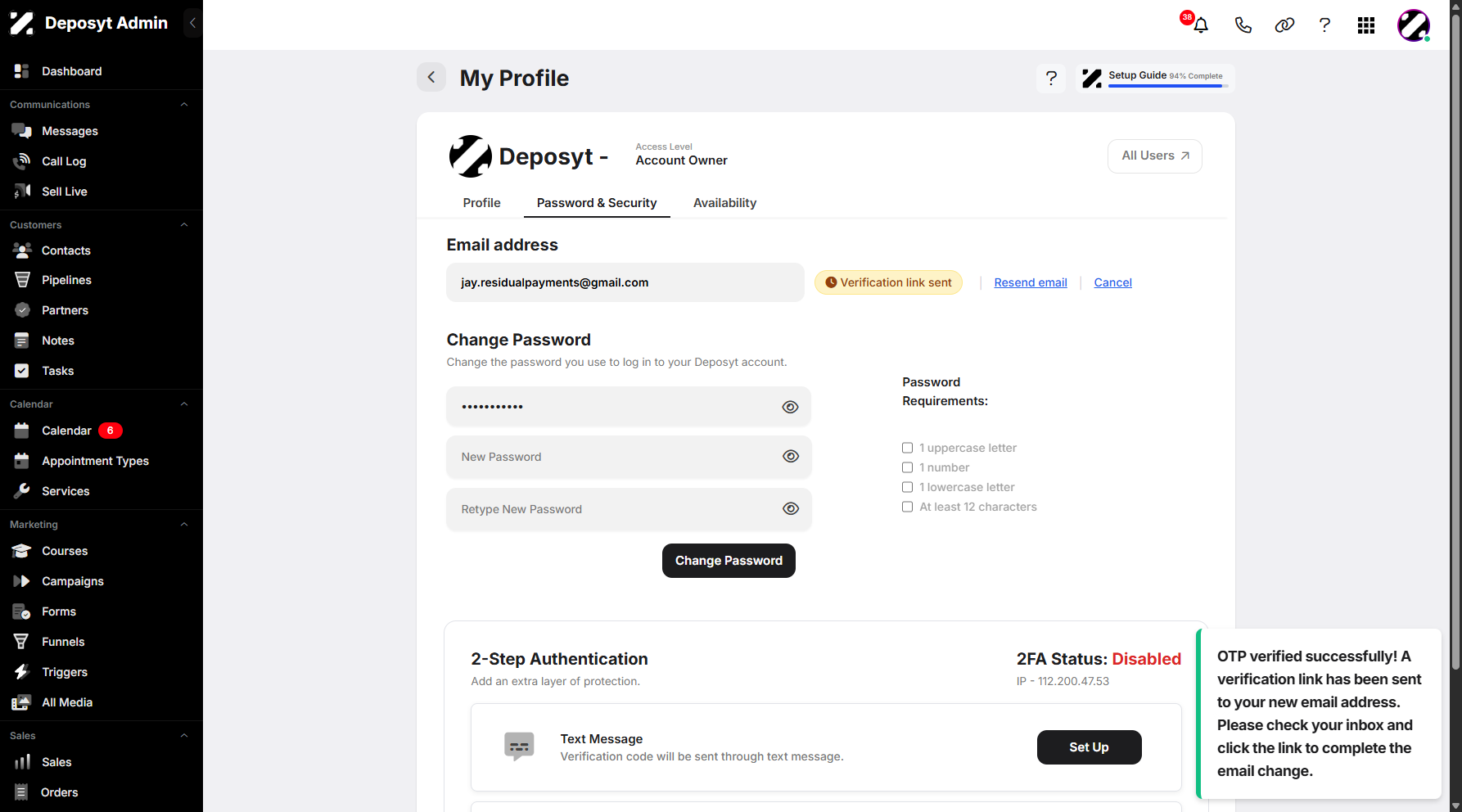
Task: Set Up Text Message authentication
Action: [1089, 747]
